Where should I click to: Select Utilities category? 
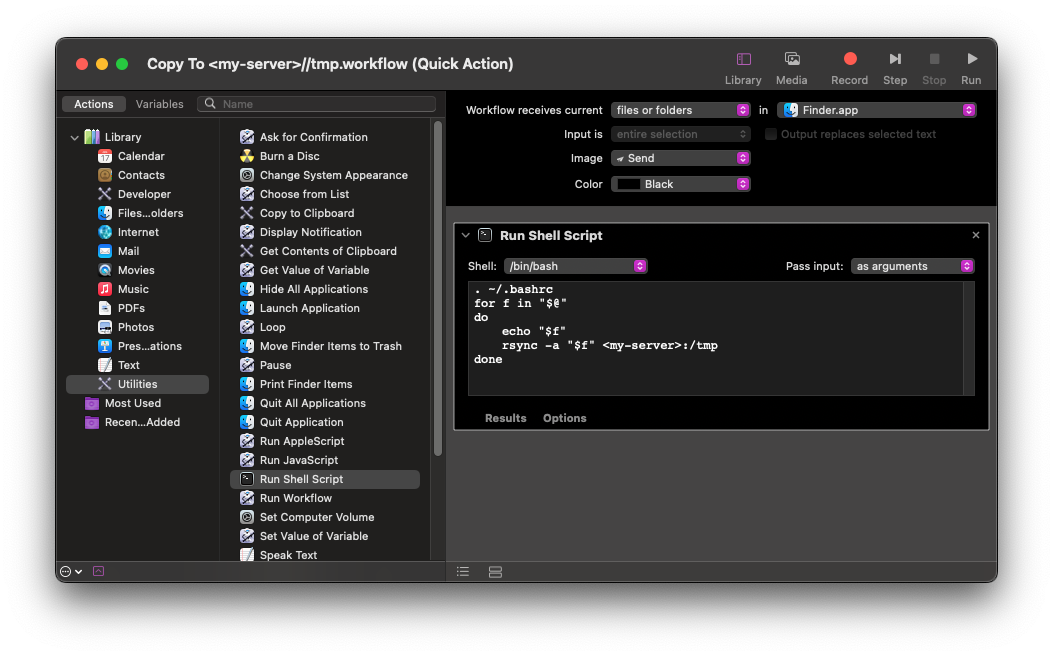coord(138,384)
